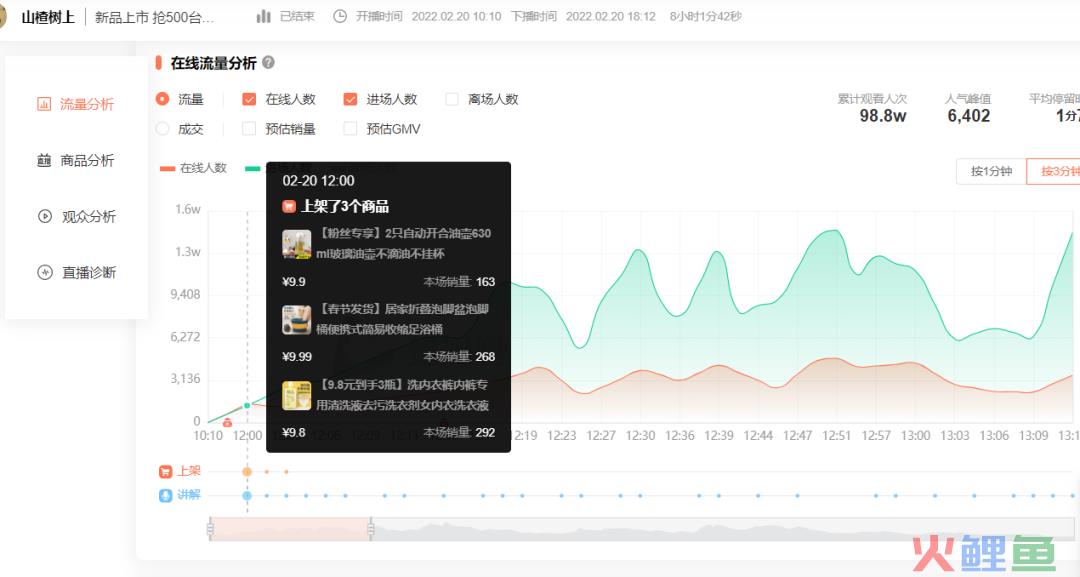Switch chart granularity to 按1分钟
Viewport: 1080px width, 577px height.
tap(991, 171)
